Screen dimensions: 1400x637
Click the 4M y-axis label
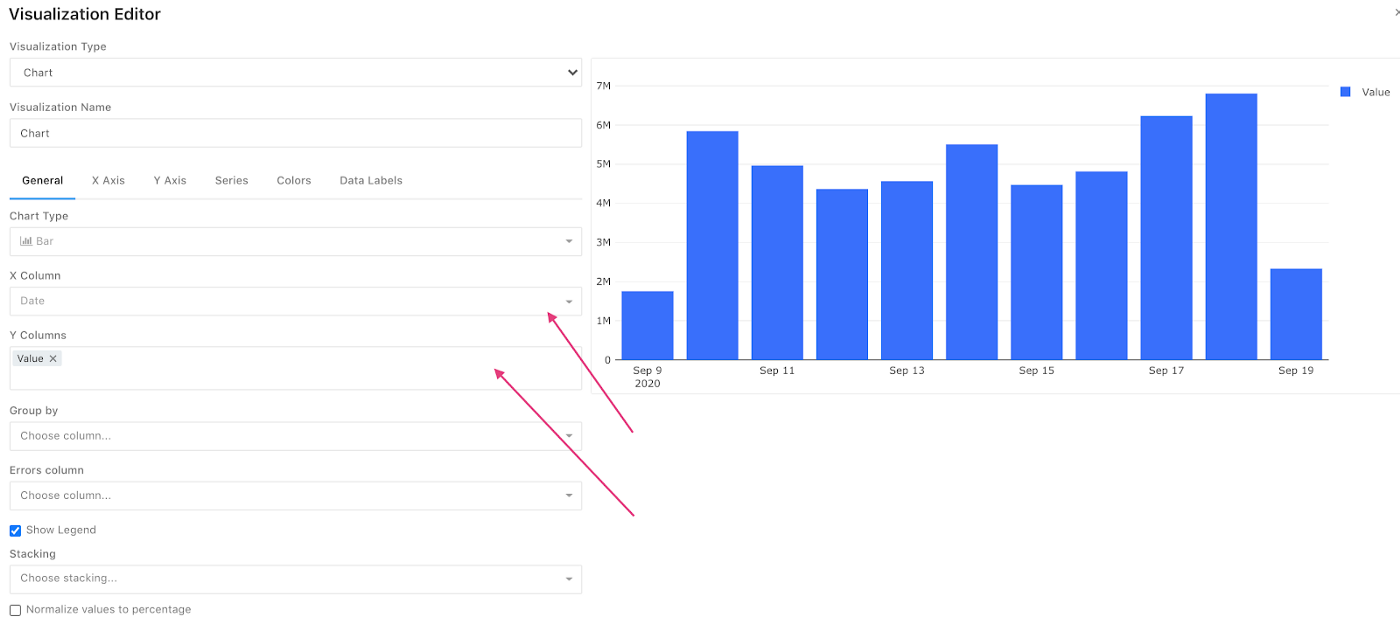[x=603, y=203]
